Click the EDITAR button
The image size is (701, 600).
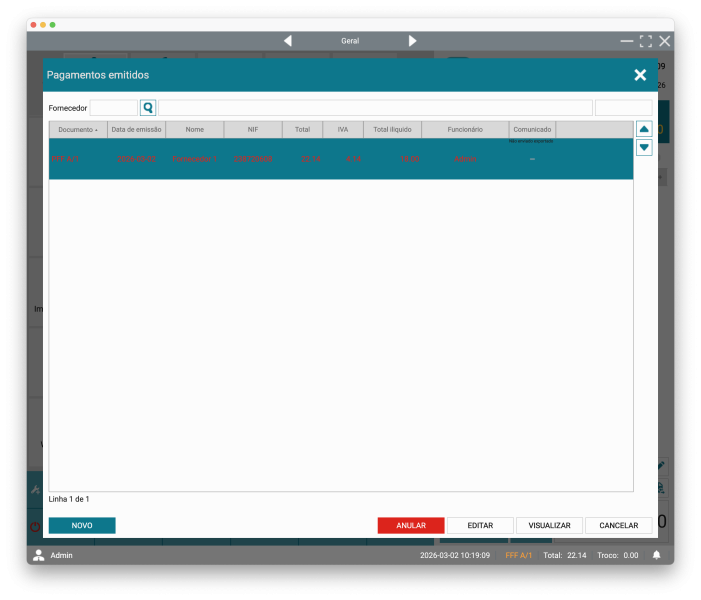pyautogui.click(x=480, y=525)
